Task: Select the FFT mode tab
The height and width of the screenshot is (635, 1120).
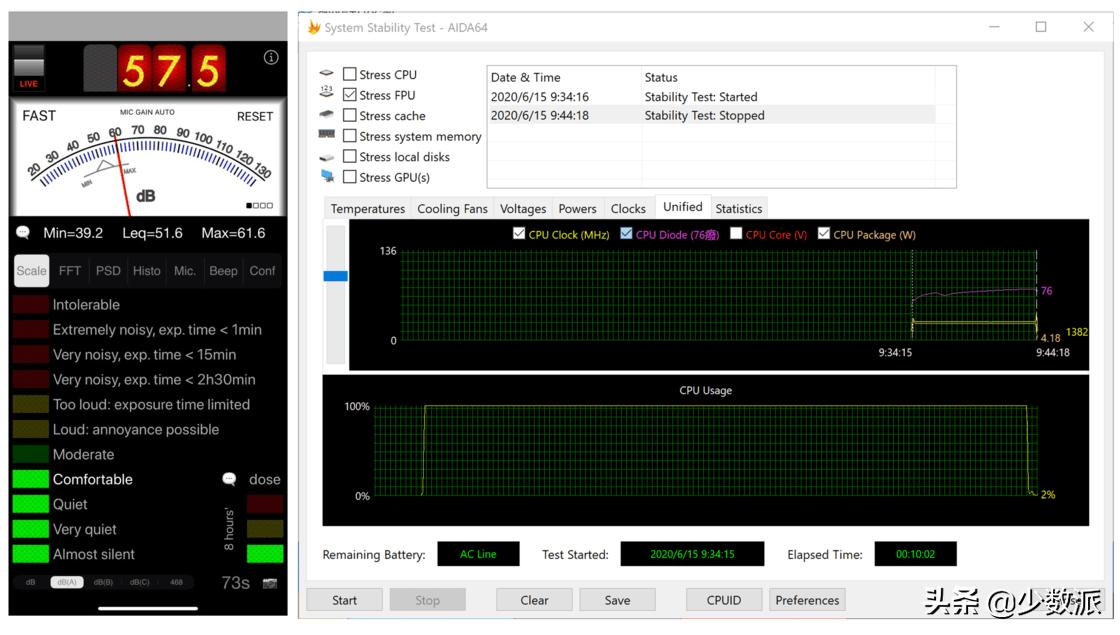Action: point(70,271)
